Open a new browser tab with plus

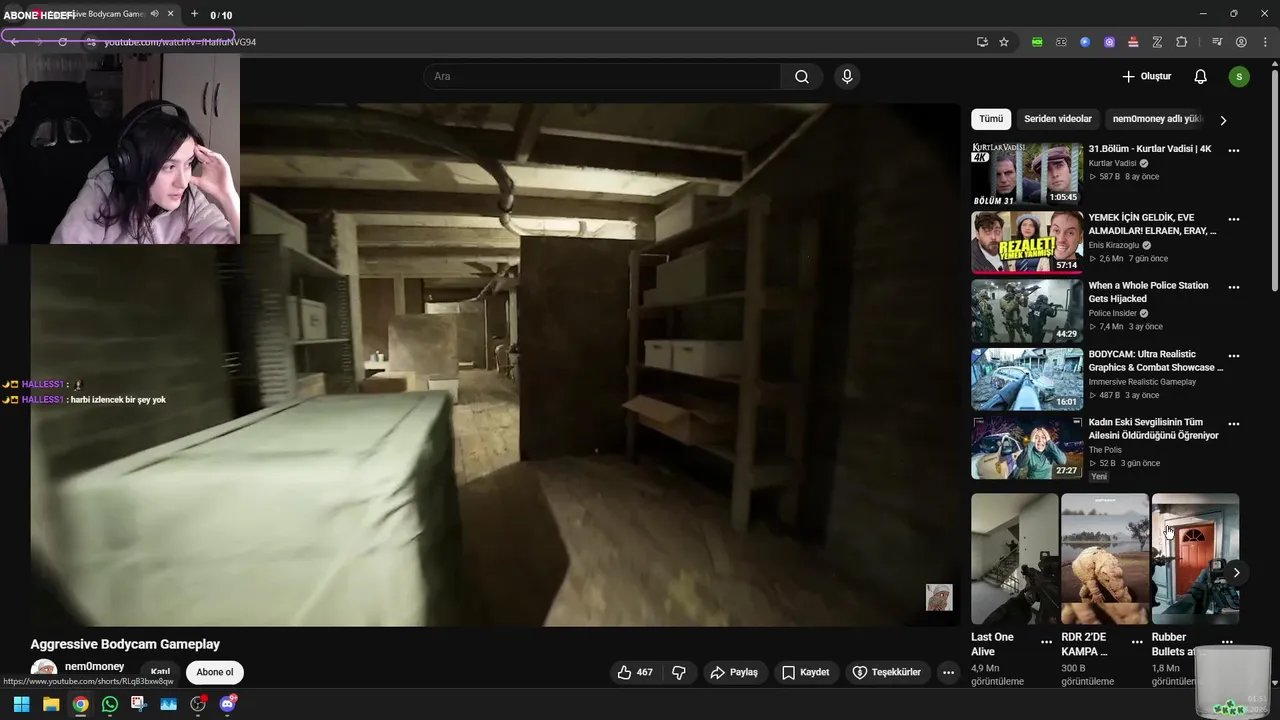click(194, 14)
